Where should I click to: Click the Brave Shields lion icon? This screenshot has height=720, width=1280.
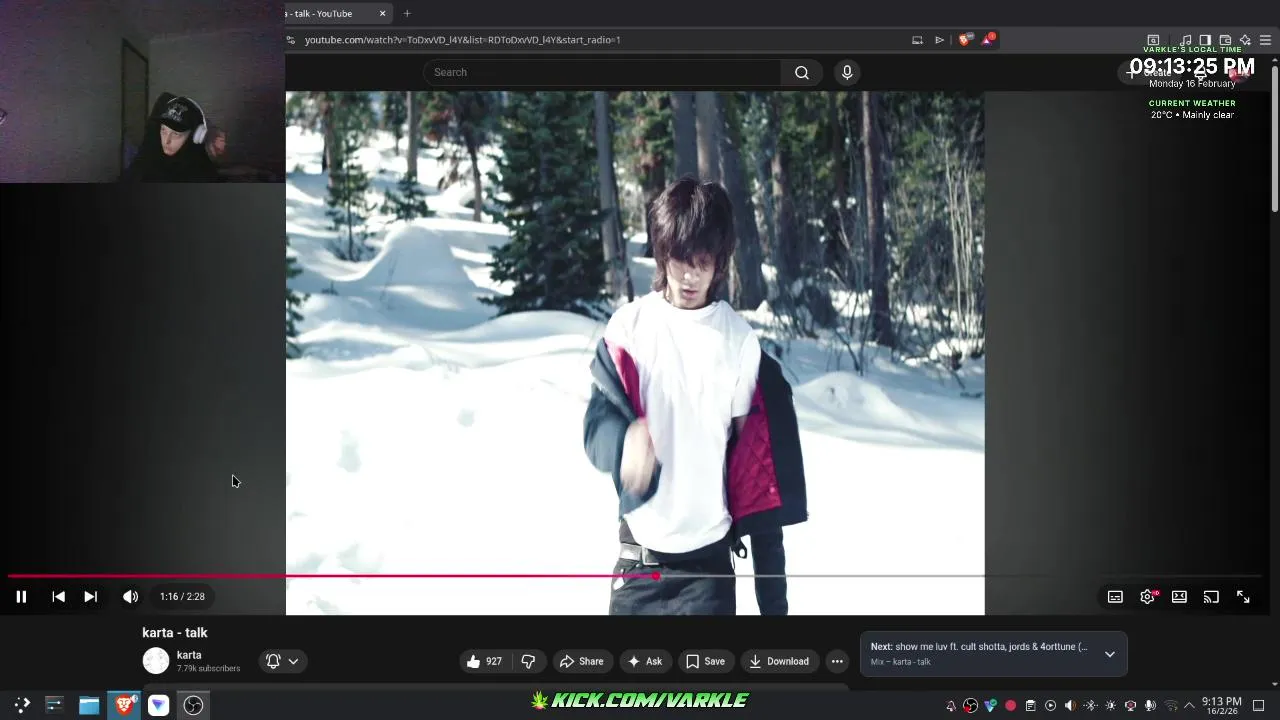[x=964, y=40]
